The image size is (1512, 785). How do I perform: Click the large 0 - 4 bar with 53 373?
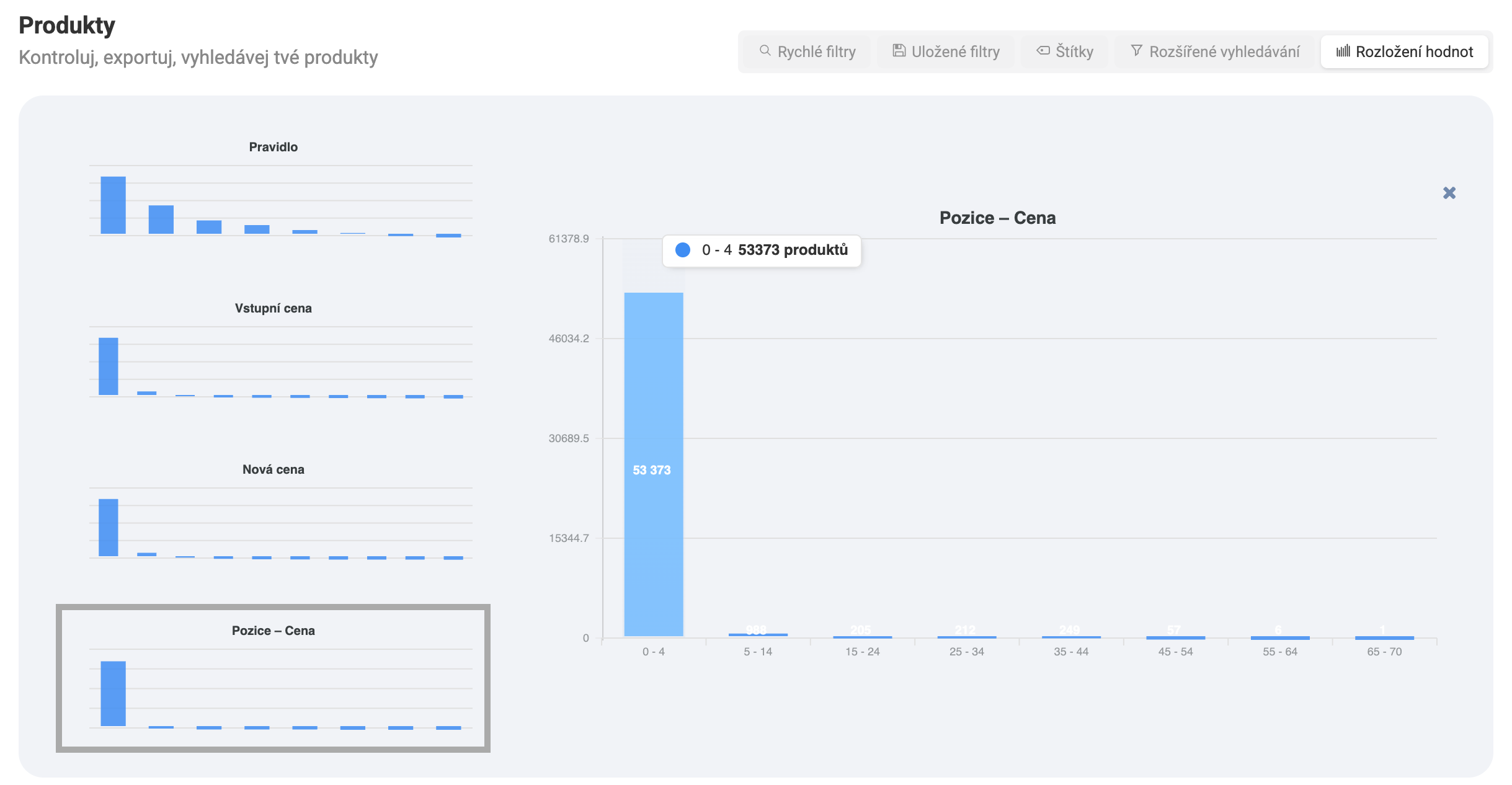click(653, 464)
